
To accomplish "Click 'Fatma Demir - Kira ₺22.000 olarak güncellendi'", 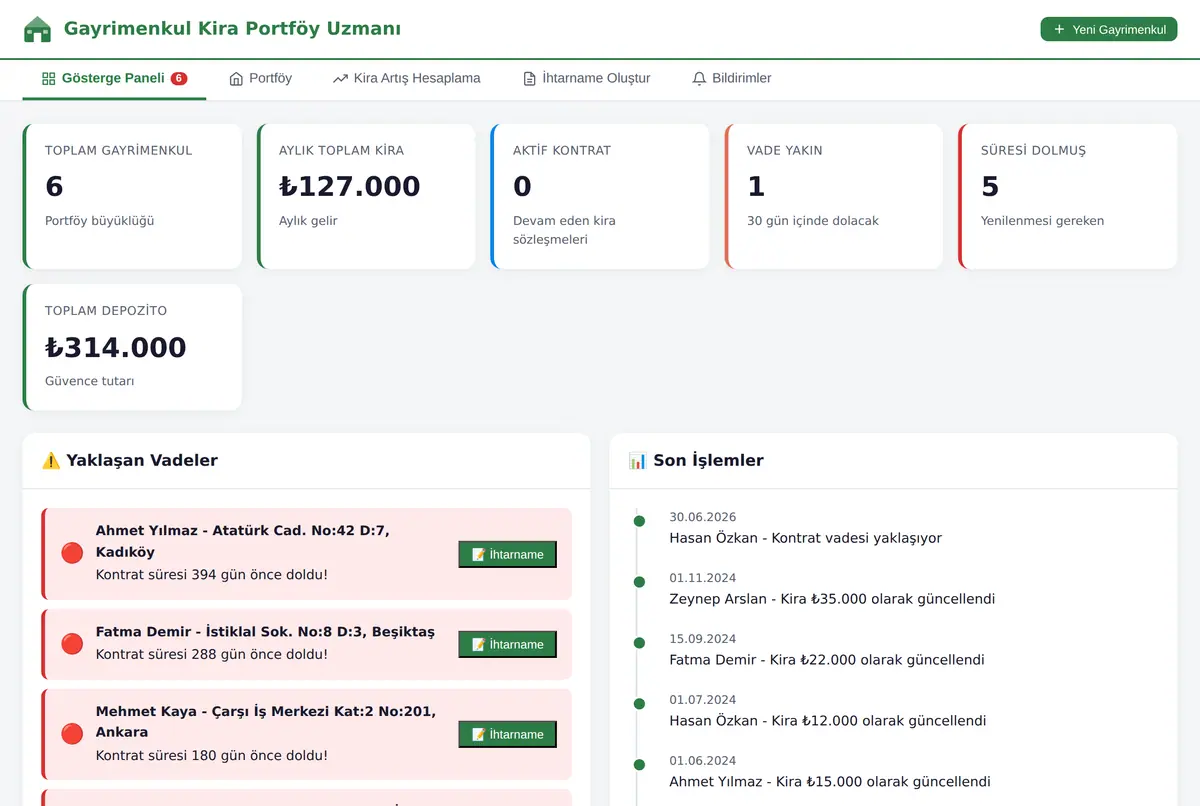I will tap(827, 660).
